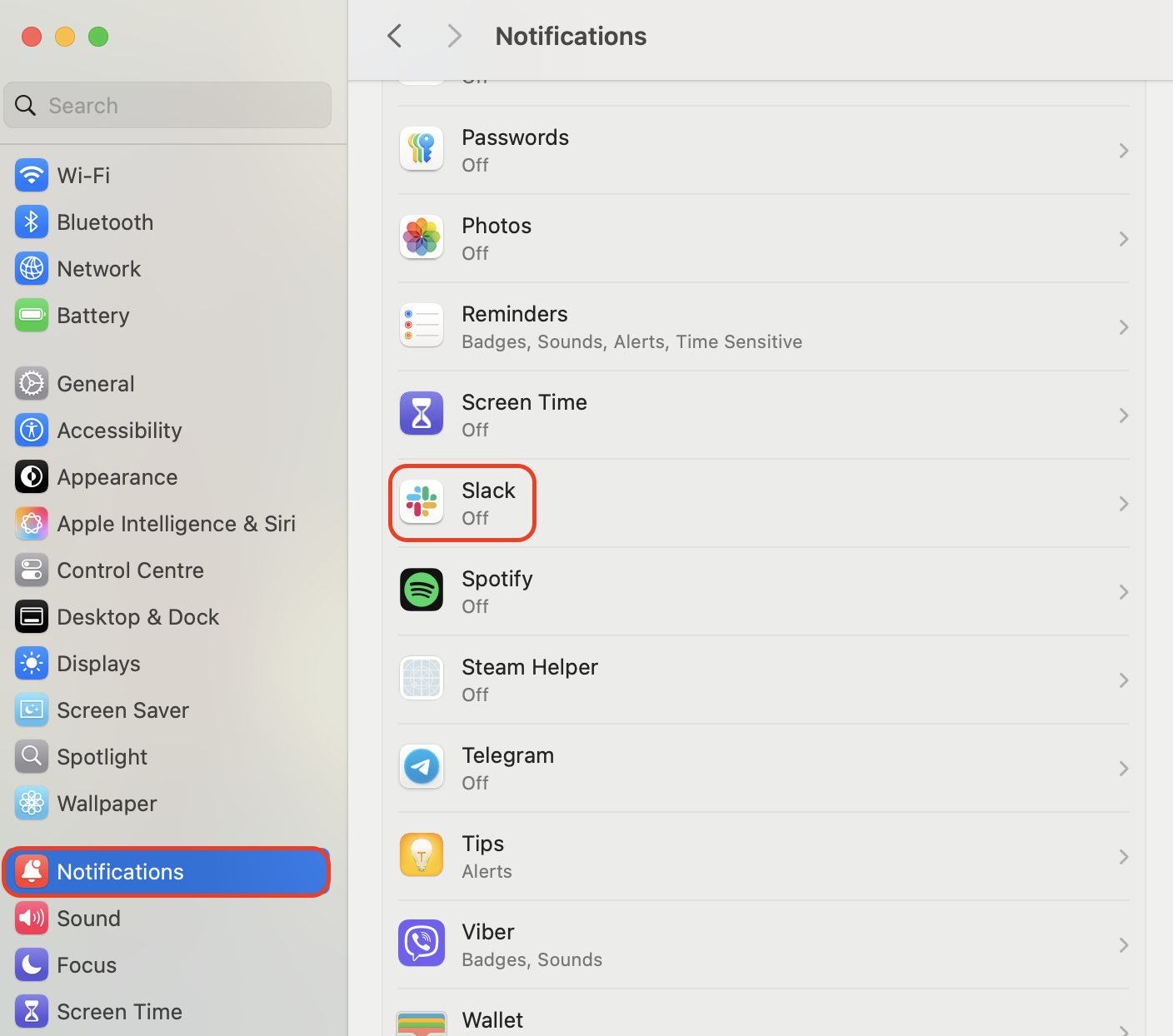Click the Network globe icon
This screenshot has height=1036, width=1173.
(32, 269)
